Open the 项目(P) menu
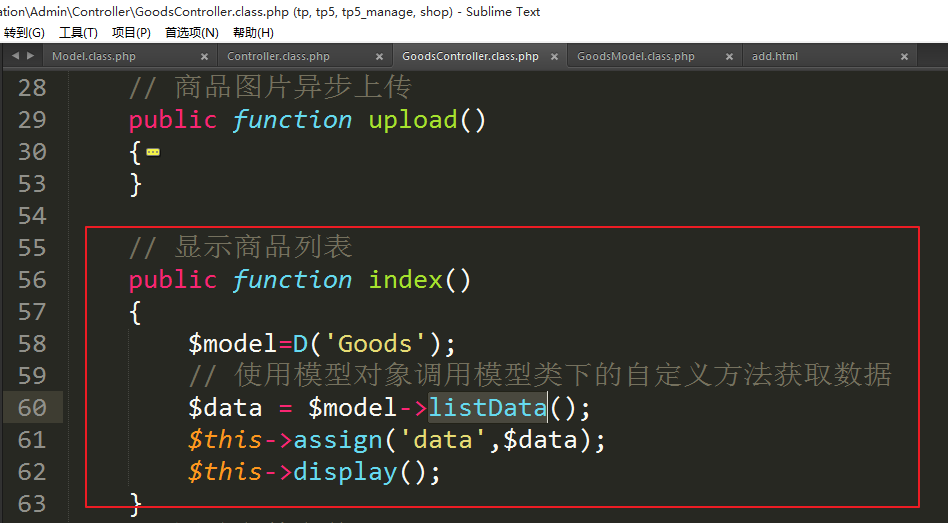 pyautogui.click(x=131, y=33)
